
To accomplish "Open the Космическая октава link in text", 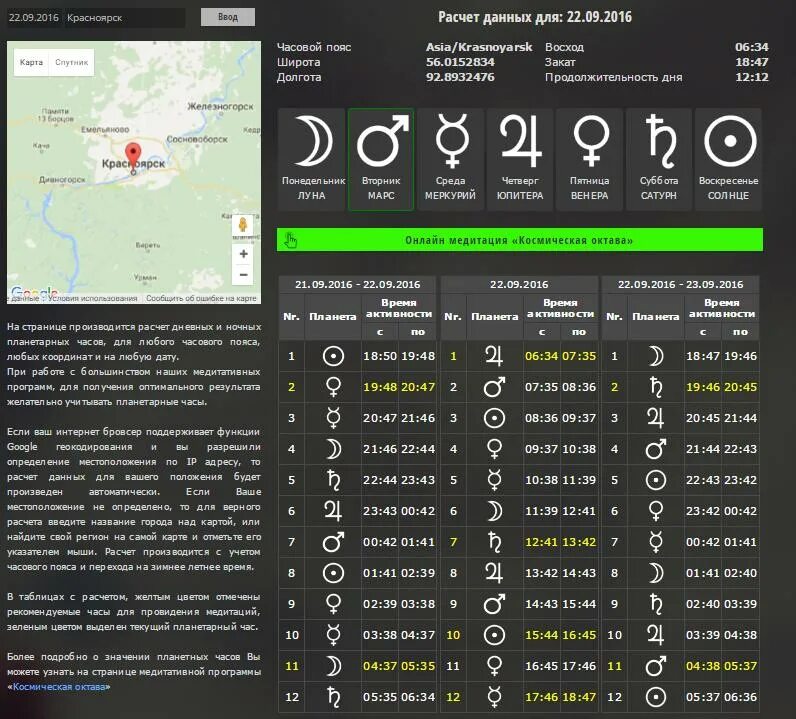I will point(59,687).
